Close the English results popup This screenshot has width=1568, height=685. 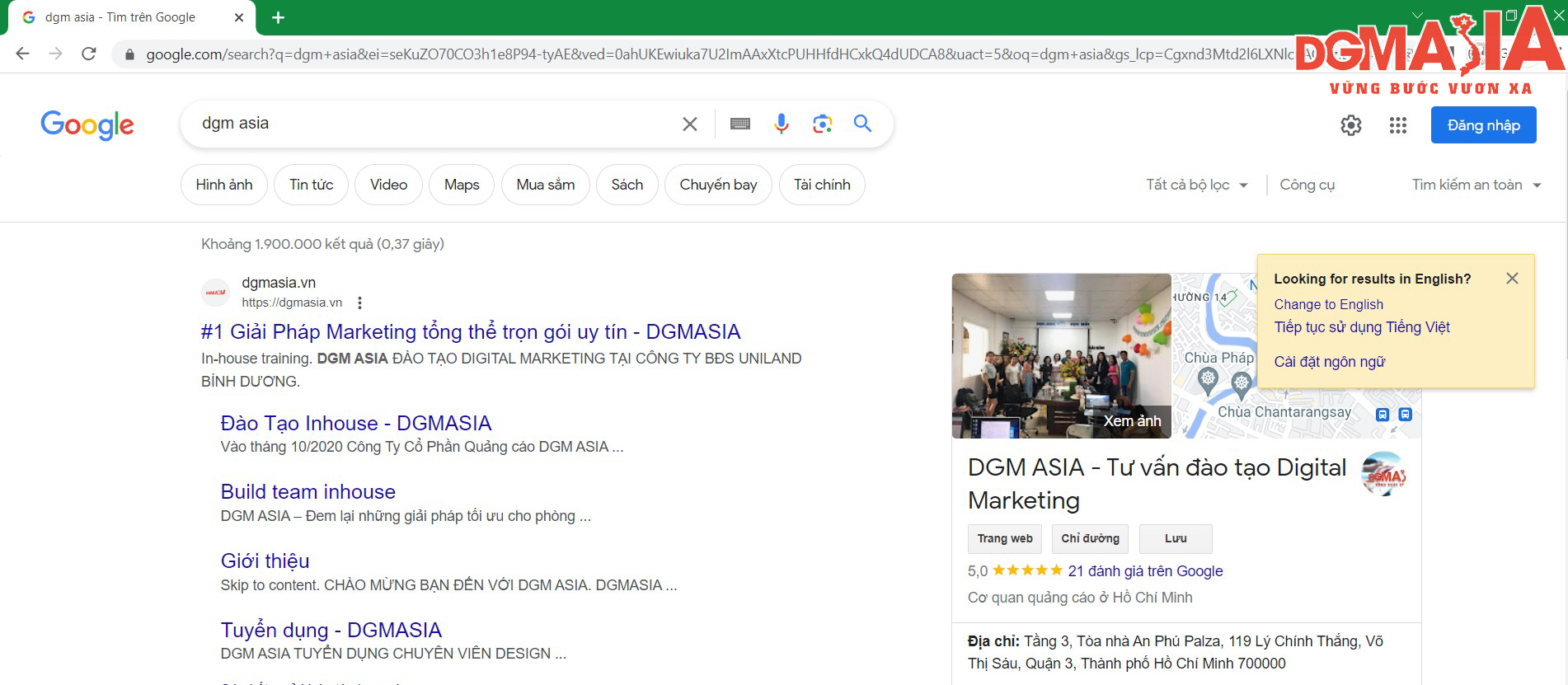(x=1512, y=279)
